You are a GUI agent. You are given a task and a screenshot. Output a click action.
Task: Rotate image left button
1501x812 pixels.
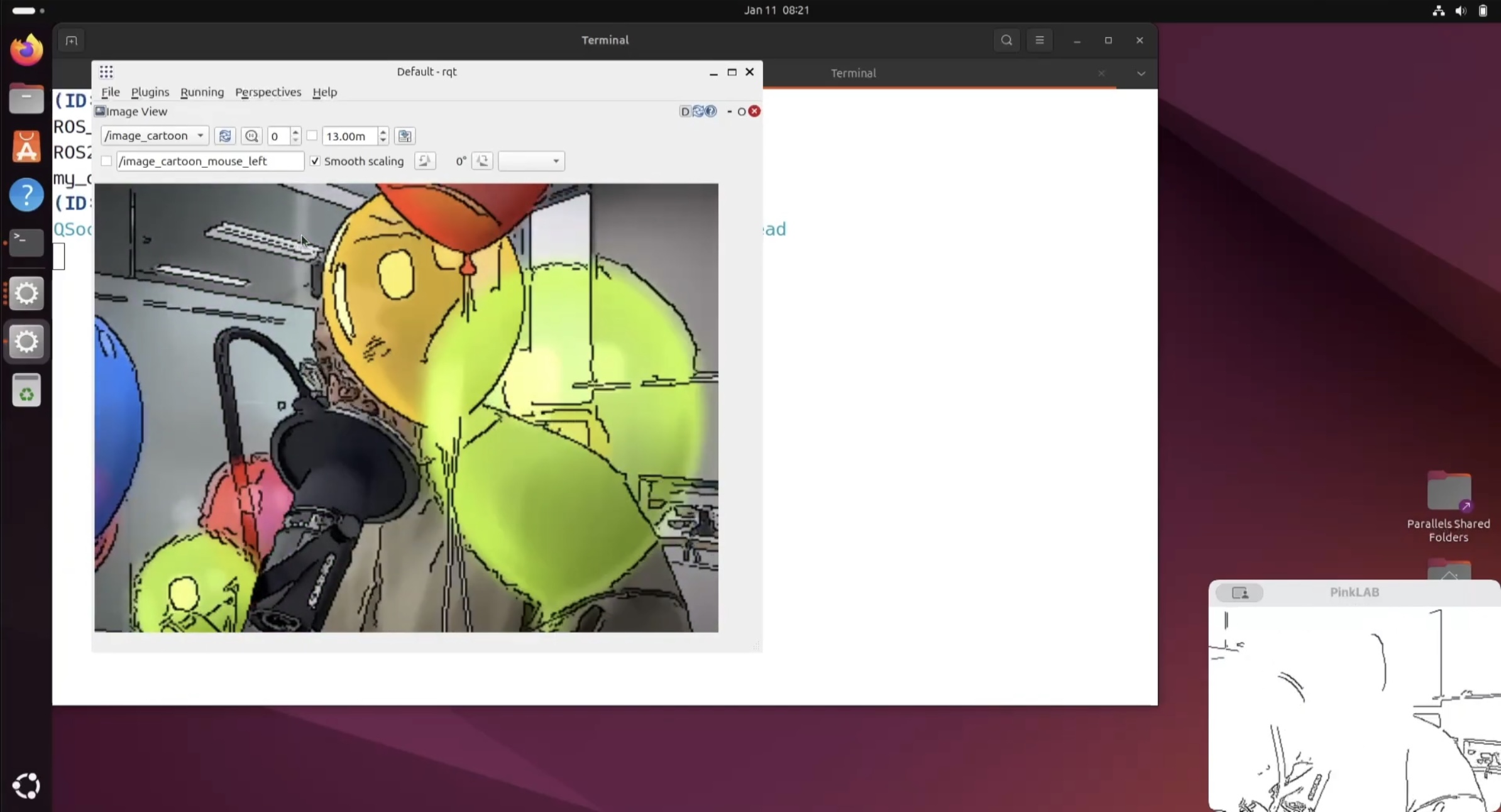pyautogui.click(x=425, y=161)
